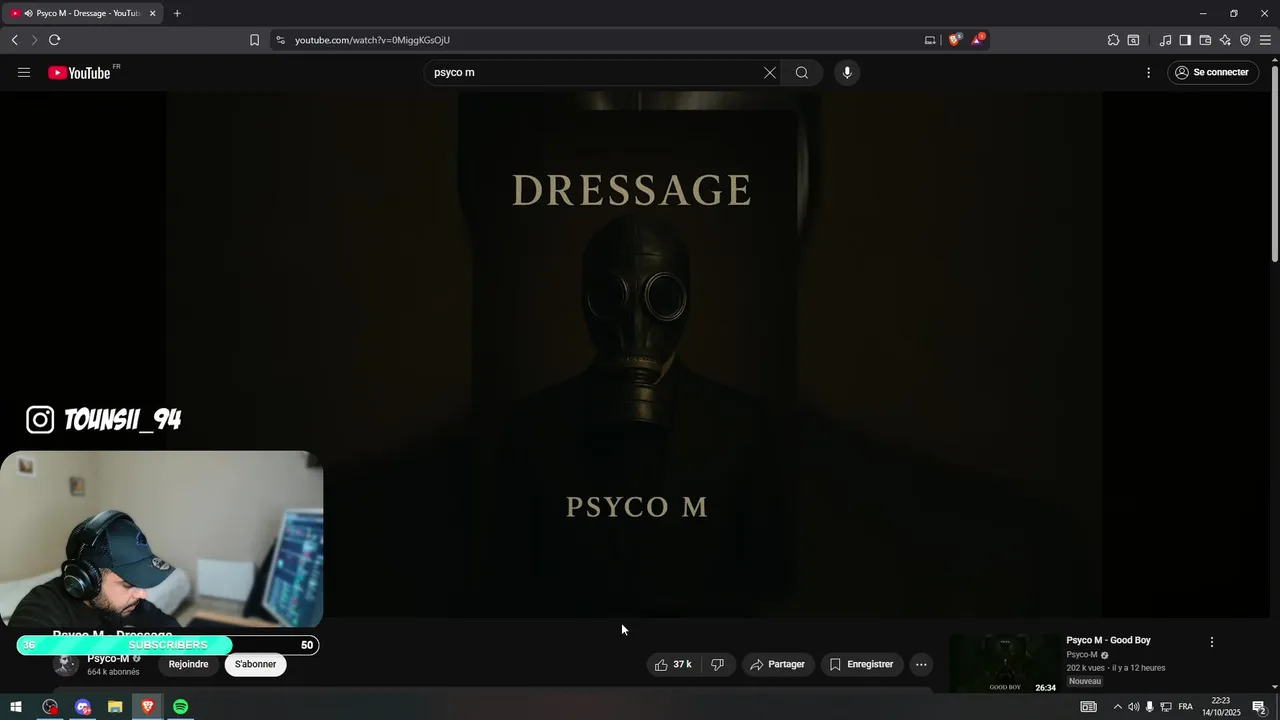Open search-tabs icon in browser toolbar
Viewport: 1280px width, 720px height.
[x=1133, y=40]
